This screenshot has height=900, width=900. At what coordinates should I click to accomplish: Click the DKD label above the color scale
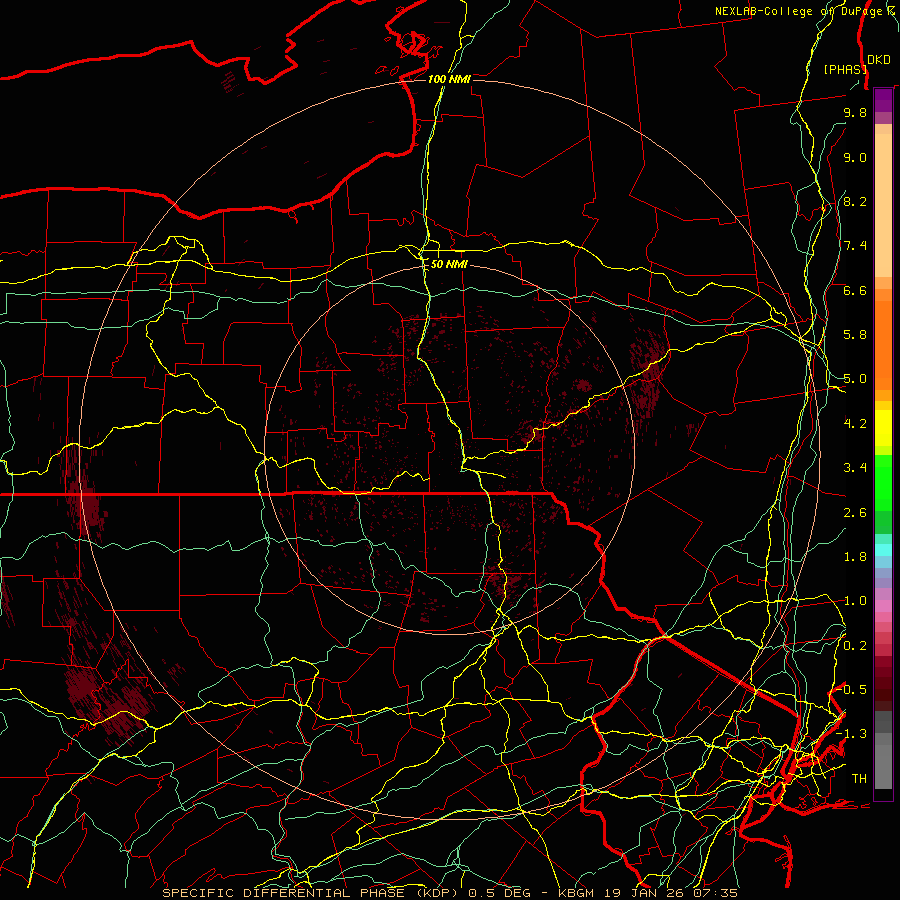click(879, 60)
